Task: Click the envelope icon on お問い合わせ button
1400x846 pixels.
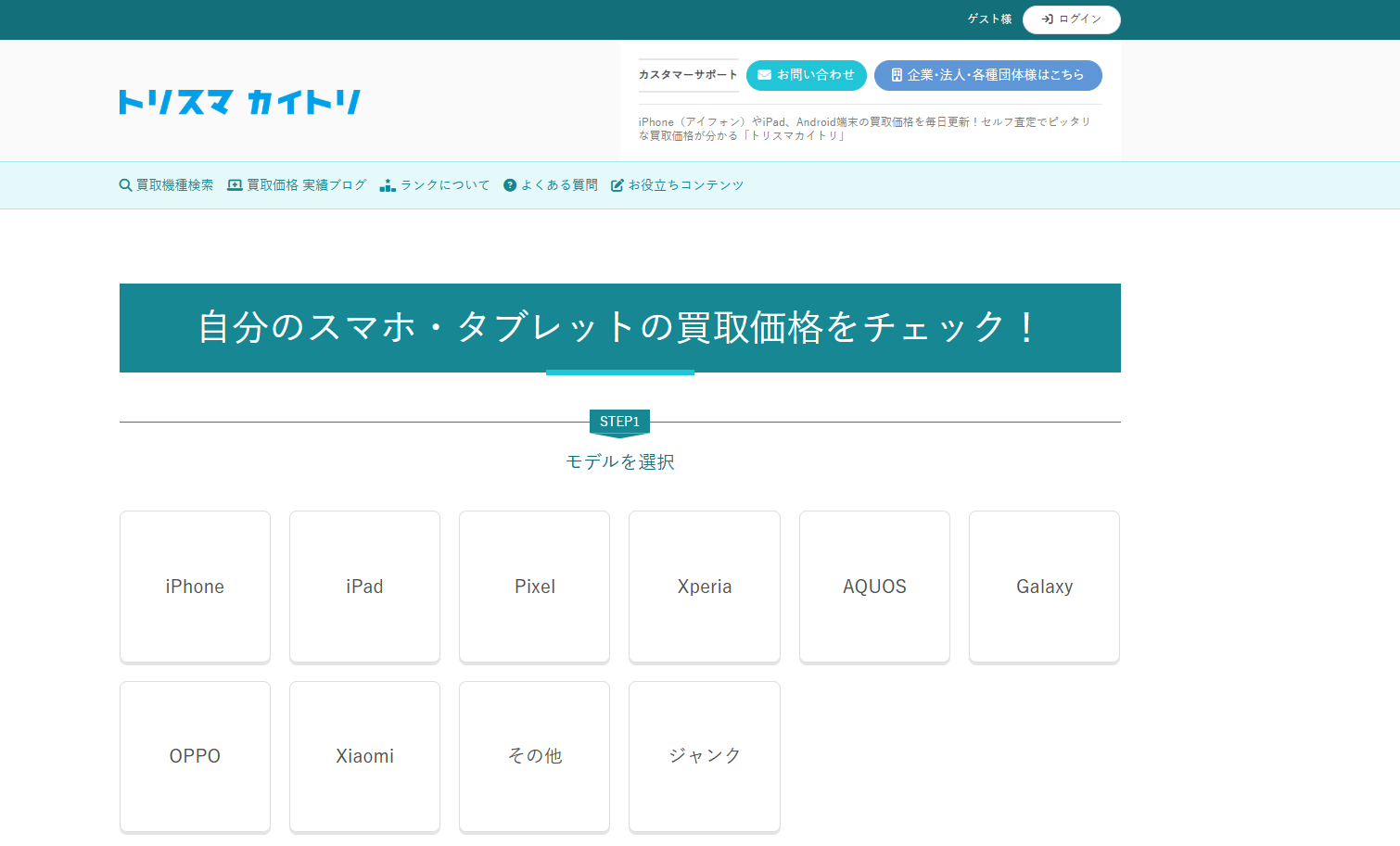Action: [764, 75]
